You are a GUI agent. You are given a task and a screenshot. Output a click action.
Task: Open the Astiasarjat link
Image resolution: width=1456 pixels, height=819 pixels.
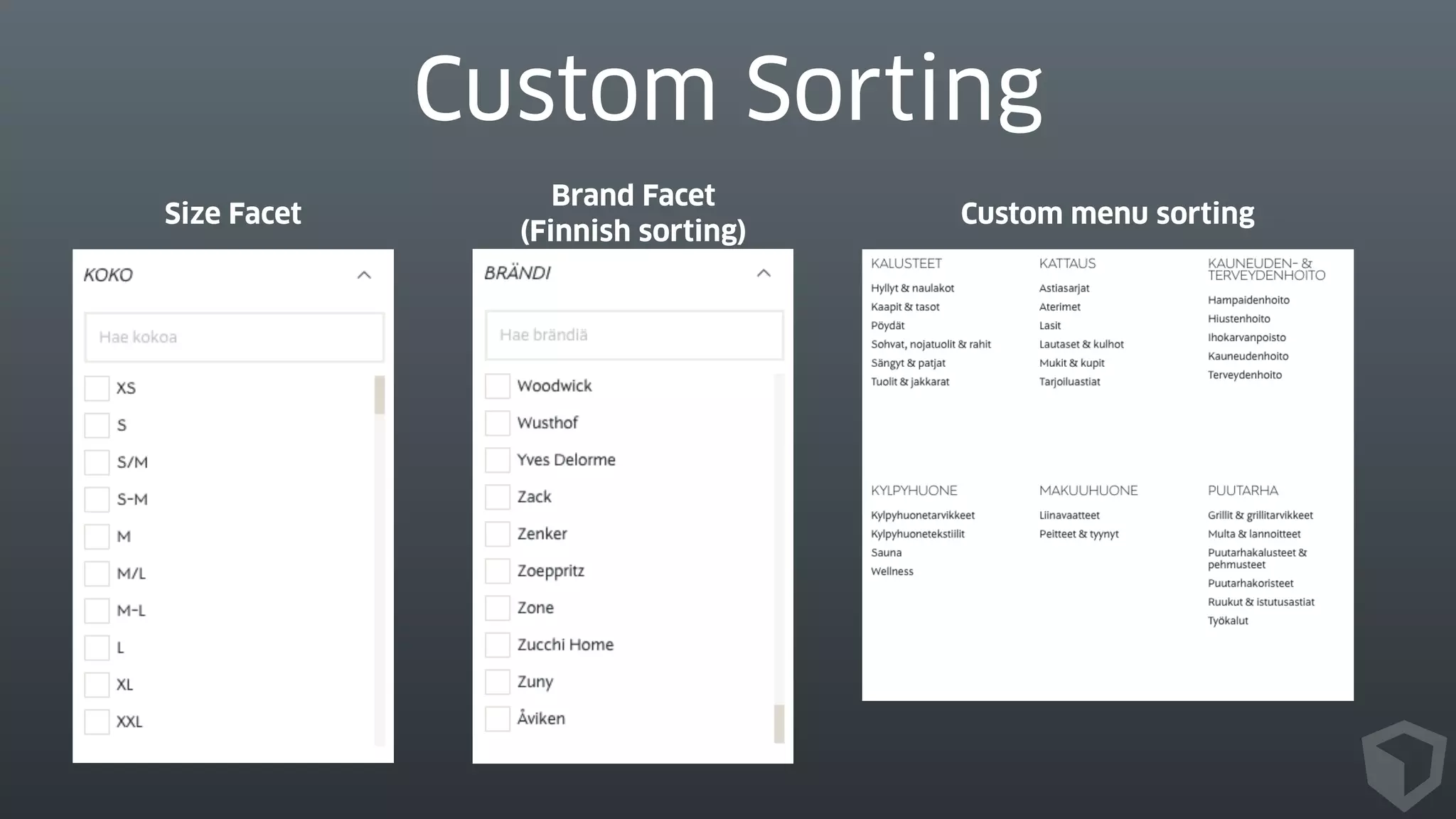pyautogui.click(x=1064, y=288)
